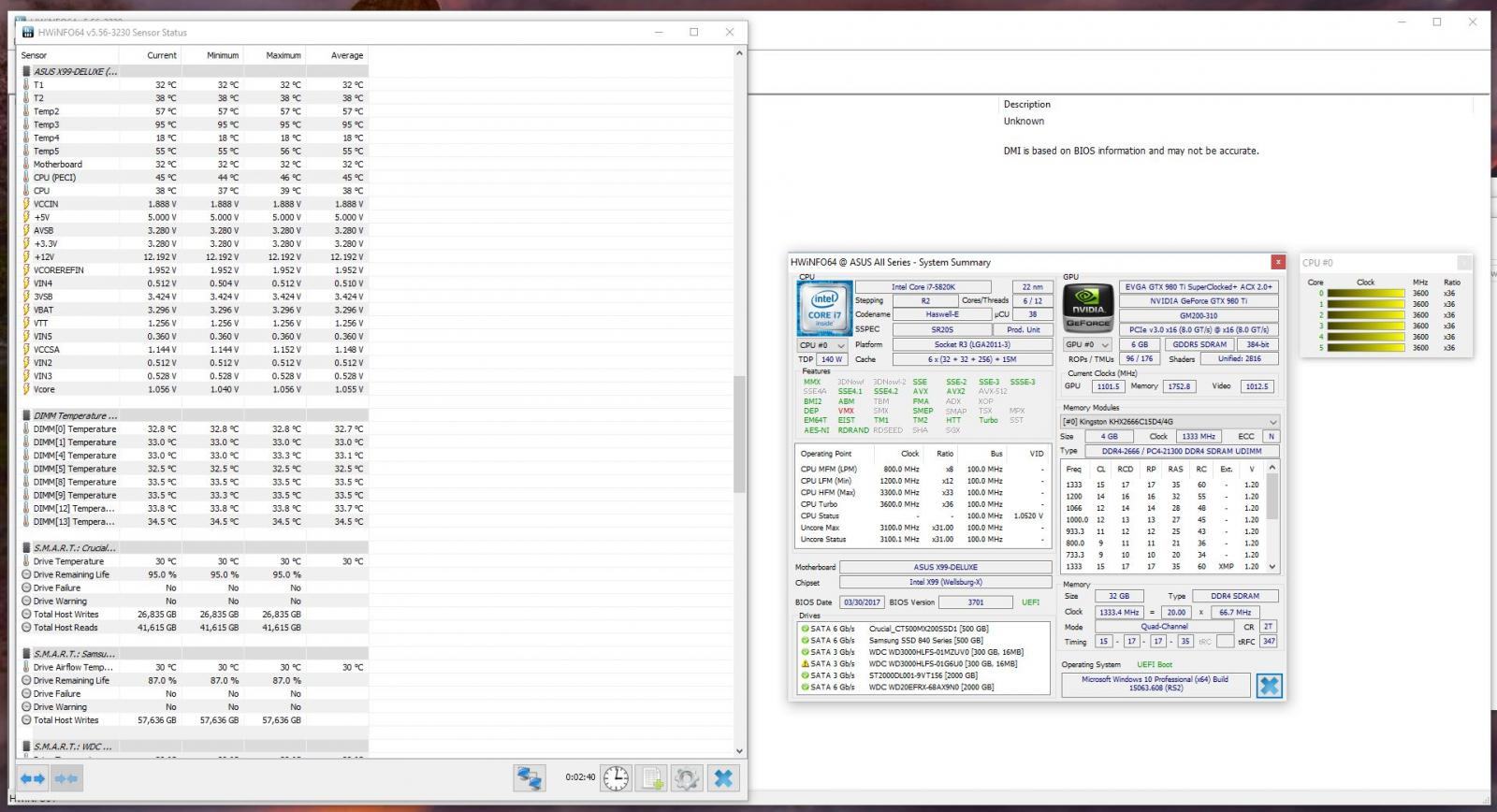The width and height of the screenshot is (1497, 812).
Task: Click the BIOS Version 3701 field
Action: tap(974, 602)
